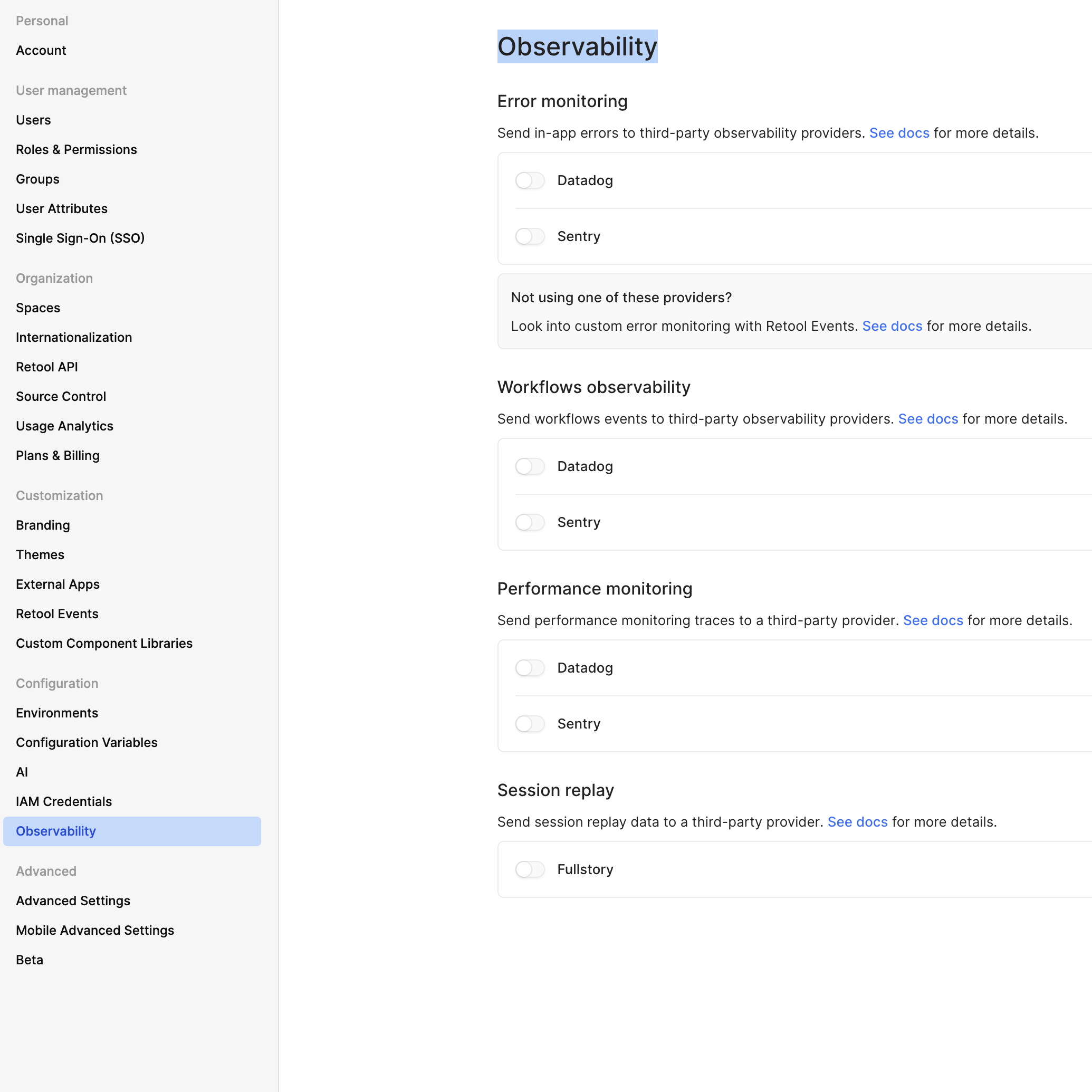The height and width of the screenshot is (1092, 1092).
Task: Navigate to Source Control settings
Action: pyautogui.click(x=61, y=396)
